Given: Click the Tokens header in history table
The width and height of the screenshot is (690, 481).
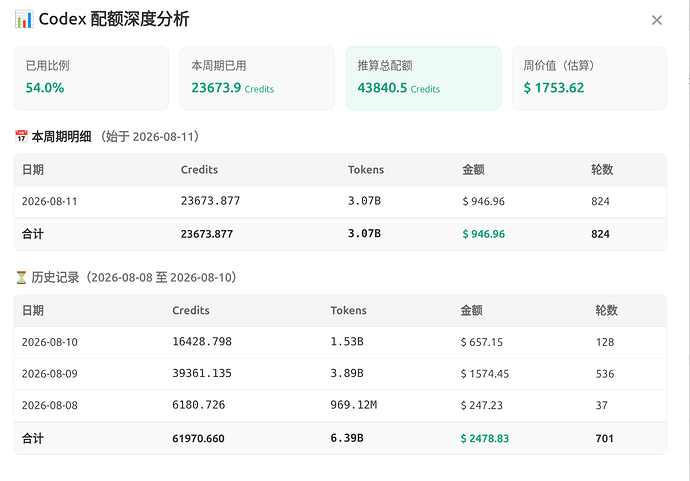Looking at the screenshot, I should point(349,310).
